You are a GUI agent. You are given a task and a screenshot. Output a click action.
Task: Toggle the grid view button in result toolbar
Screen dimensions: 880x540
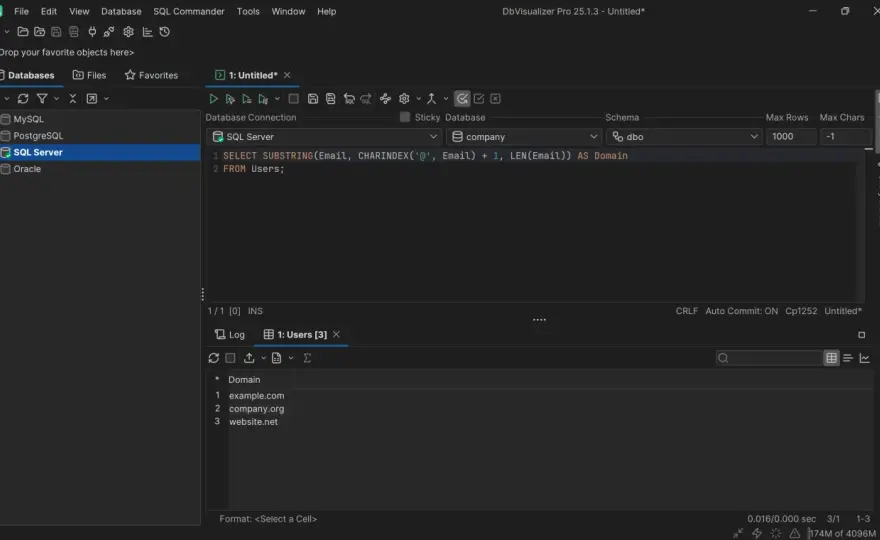[x=831, y=358]
